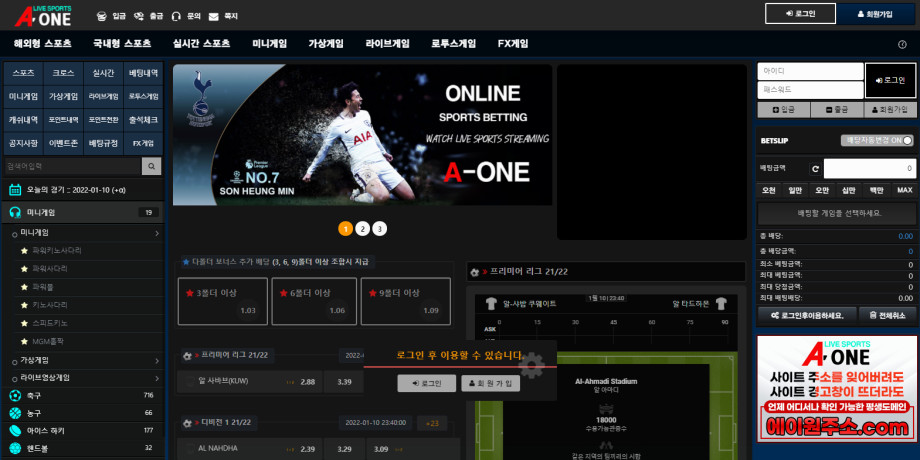Expand the 라이브영상게임 submenu chevron
The height and width of the screenshot is (460, 920).
[x=157, y=378]
